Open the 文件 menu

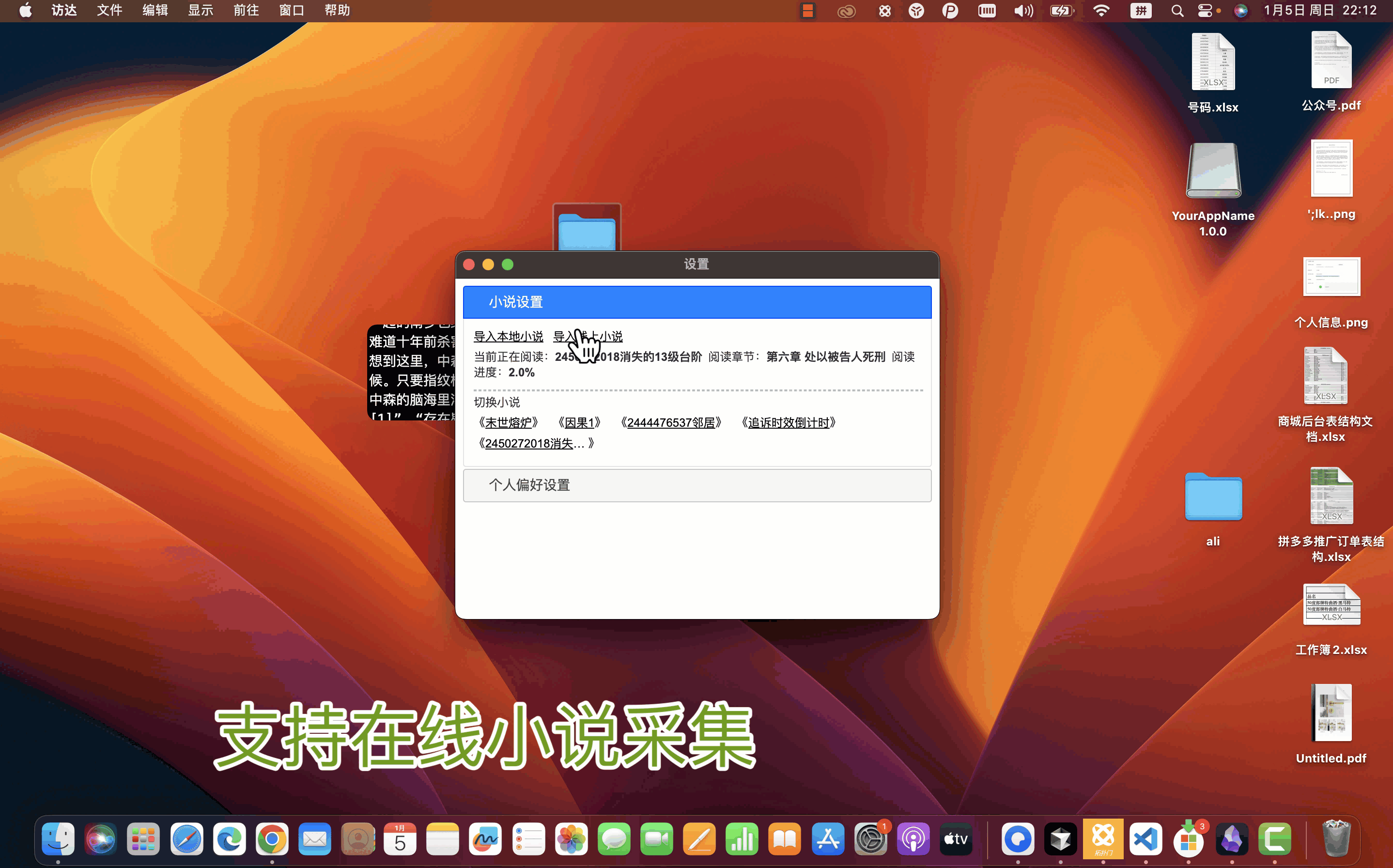pos(108,10)
